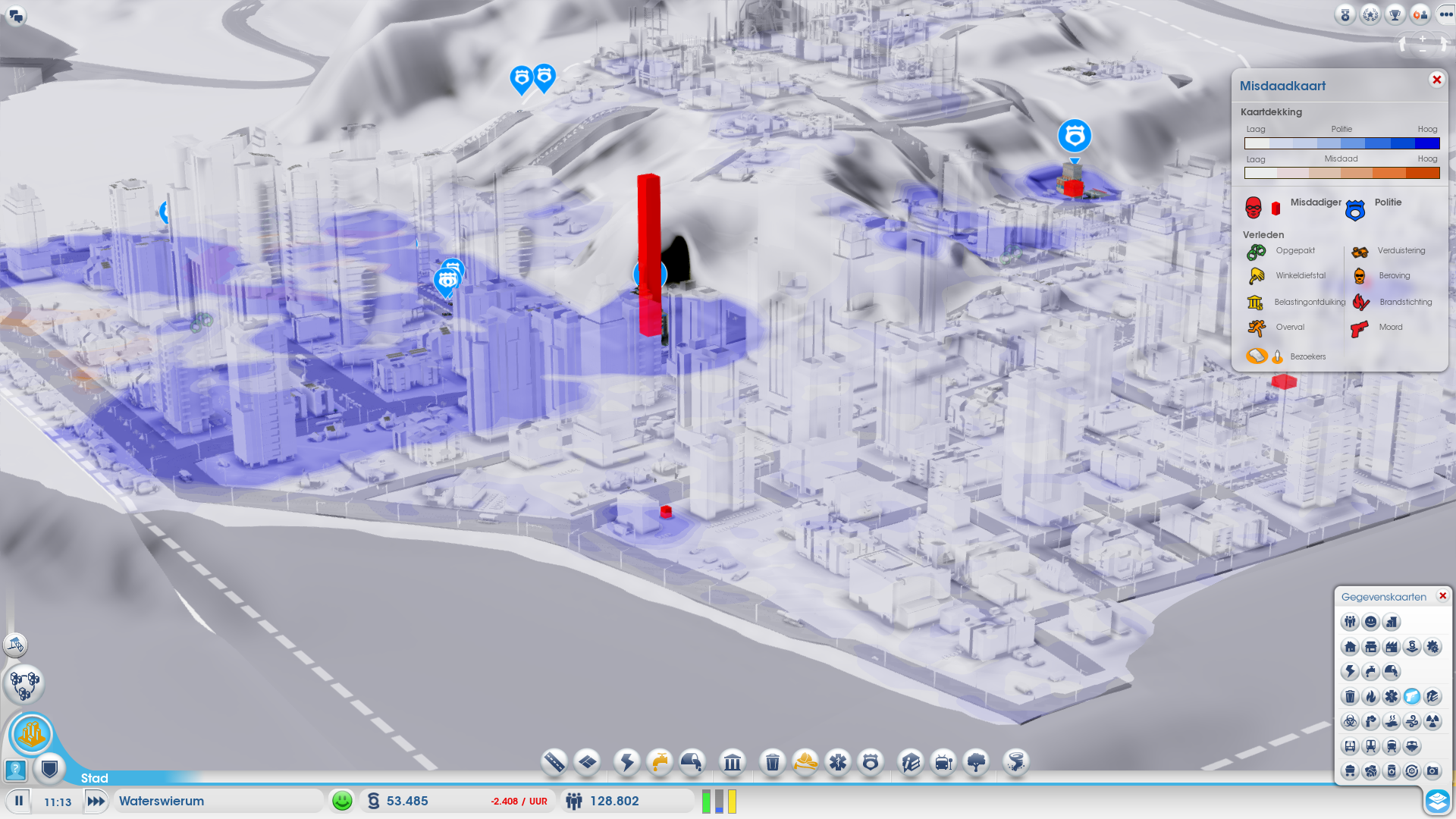The image size is (1456, 819).
Task: Show the health data map
Action: pos(1391,696)
